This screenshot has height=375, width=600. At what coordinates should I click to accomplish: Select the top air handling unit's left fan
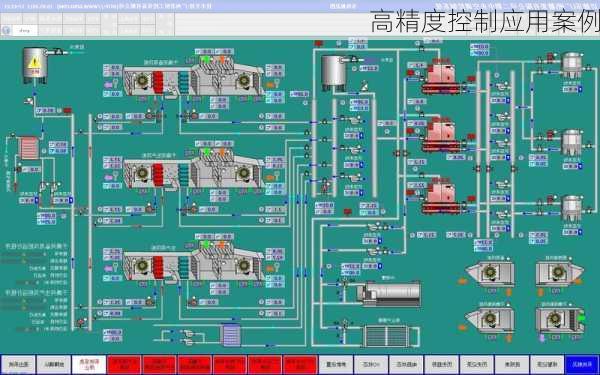tap(143, 80)
